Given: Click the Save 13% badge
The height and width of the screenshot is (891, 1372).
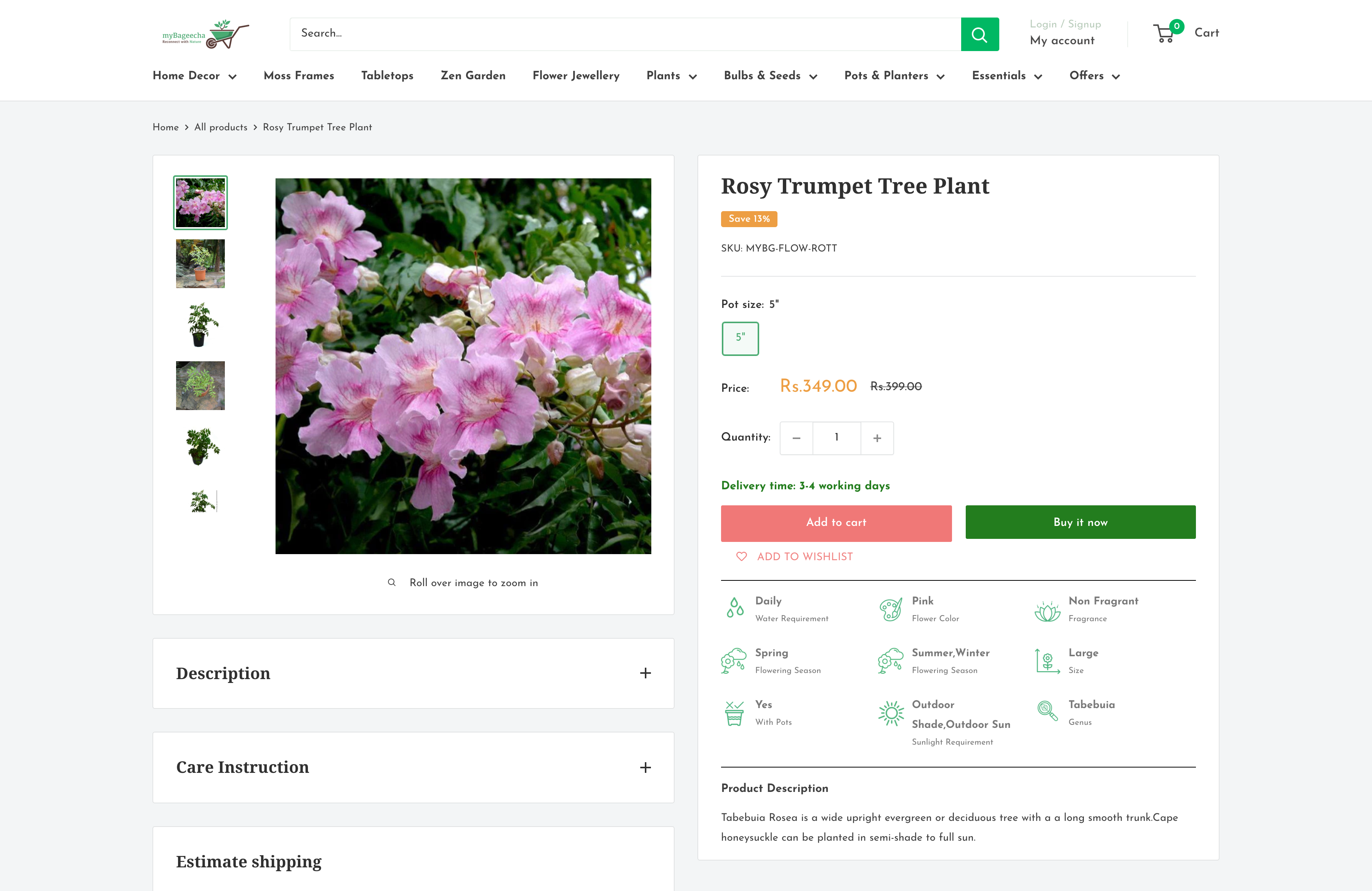Looking at the screenshot, I should point(748,219).
